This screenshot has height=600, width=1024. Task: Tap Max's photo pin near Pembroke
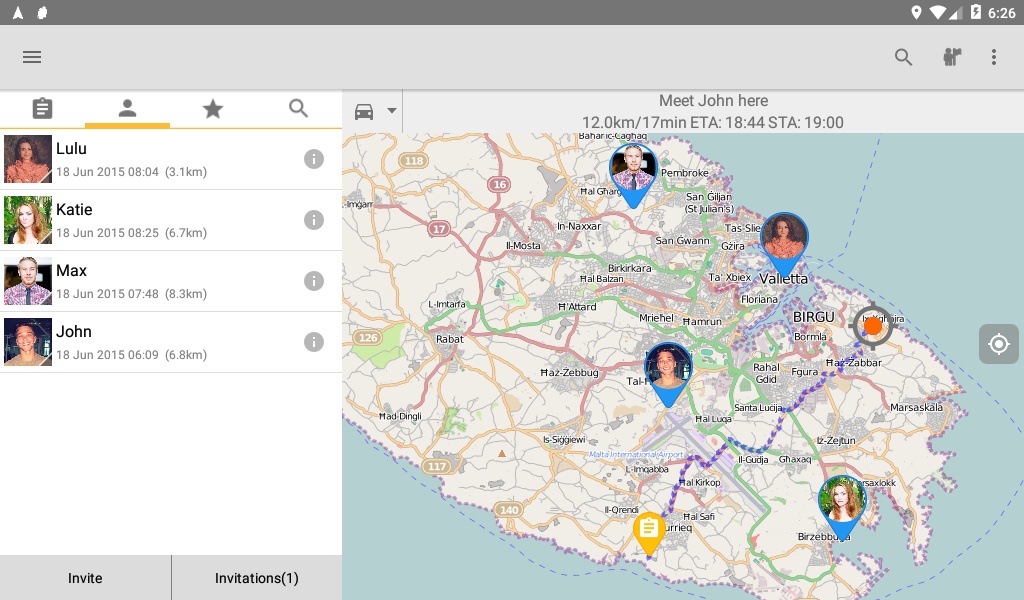[633, 174]
